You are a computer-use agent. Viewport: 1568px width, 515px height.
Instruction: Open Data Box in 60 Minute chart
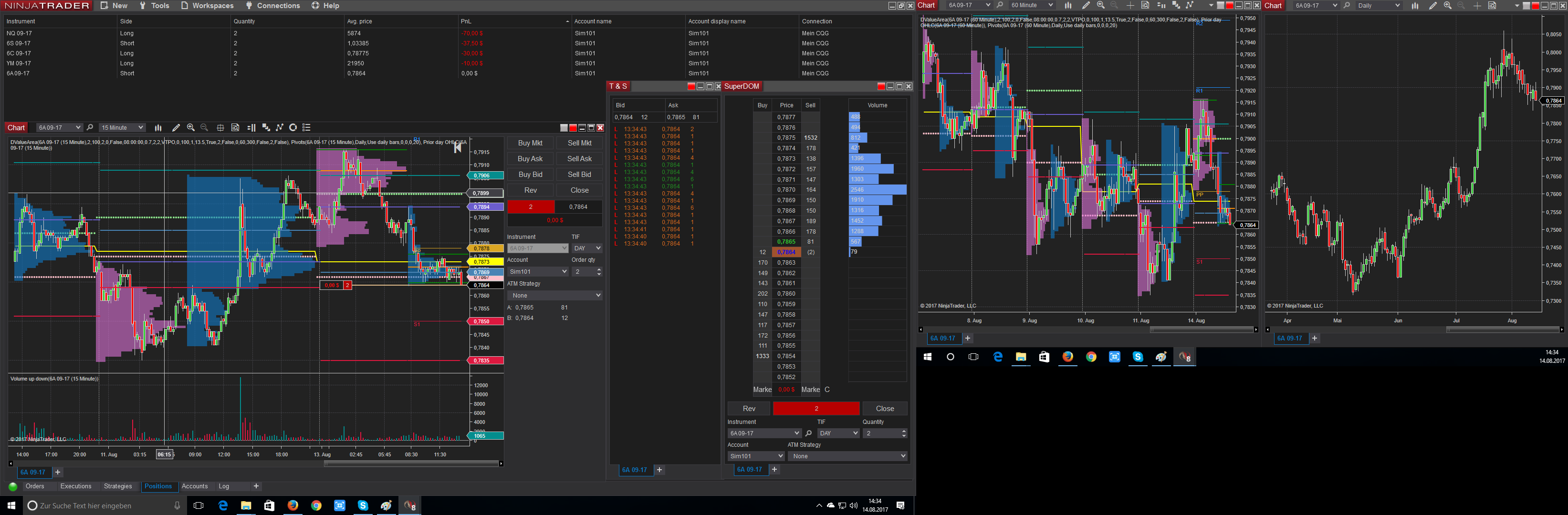tap(1145, 5)
